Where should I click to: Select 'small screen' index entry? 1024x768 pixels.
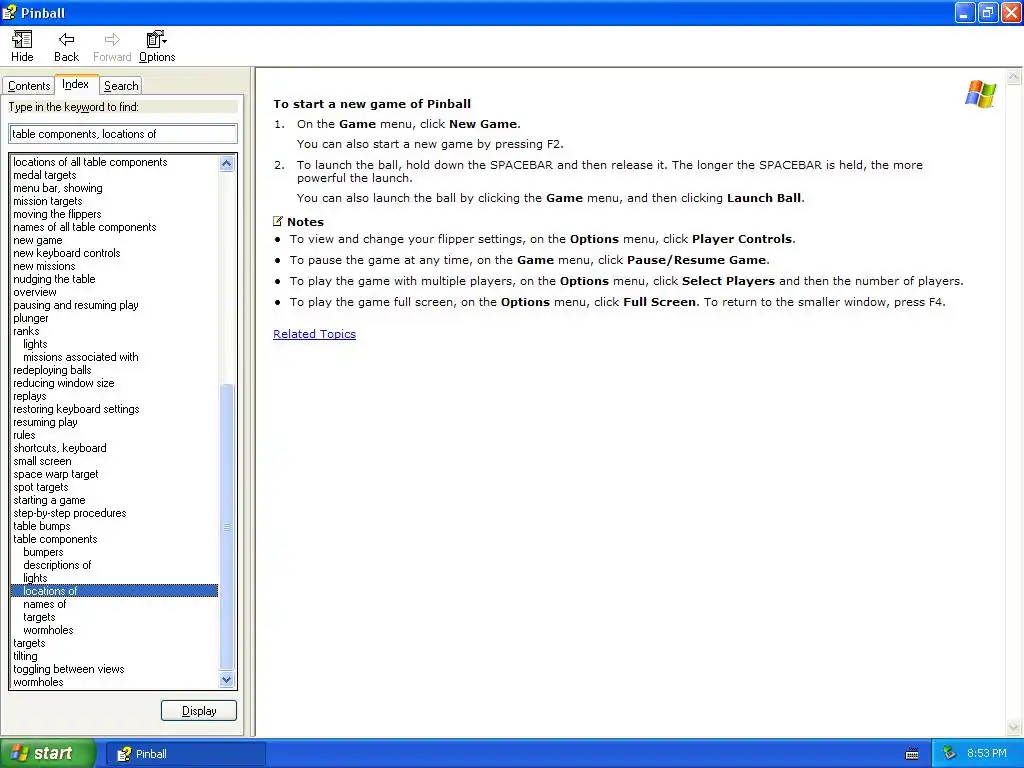click(x=42, y=461)
